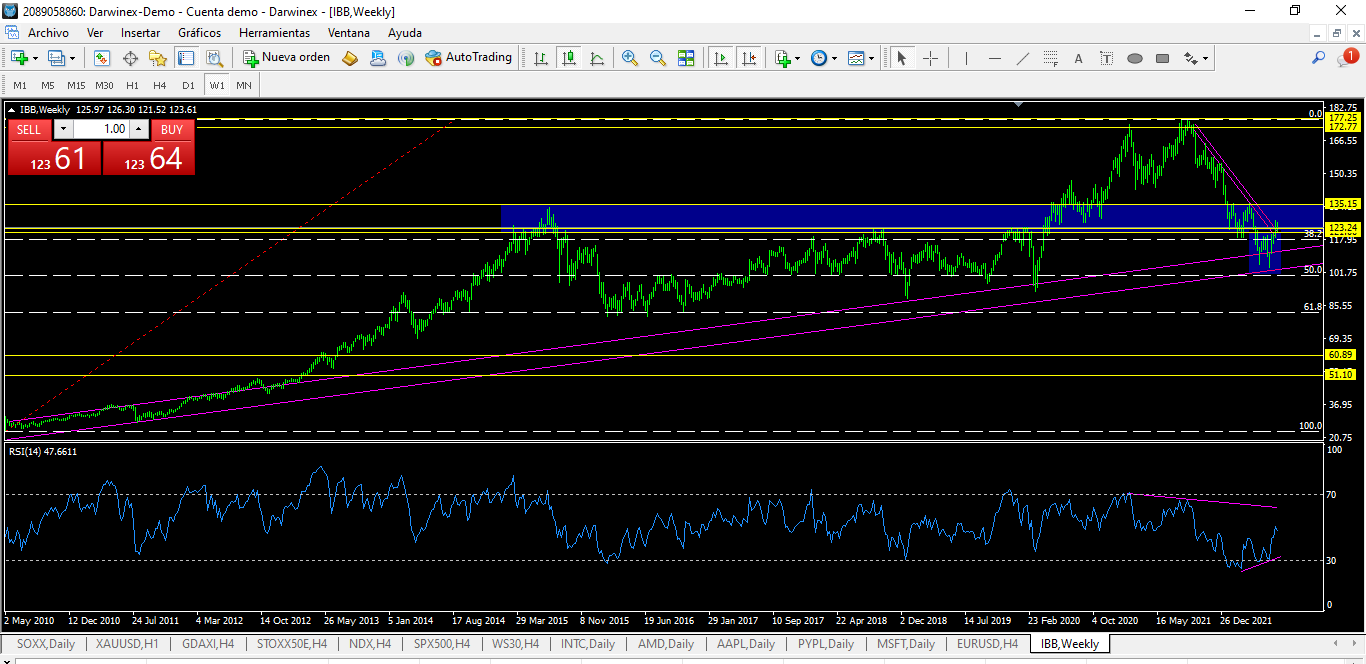Screen dimensions: 1366x664
Task: Select the crosshair cursor tool
Action: coord(930,58)
